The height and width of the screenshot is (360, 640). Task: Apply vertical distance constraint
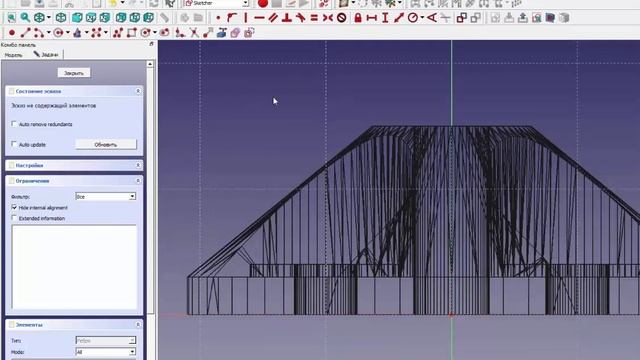click(385, 18)
